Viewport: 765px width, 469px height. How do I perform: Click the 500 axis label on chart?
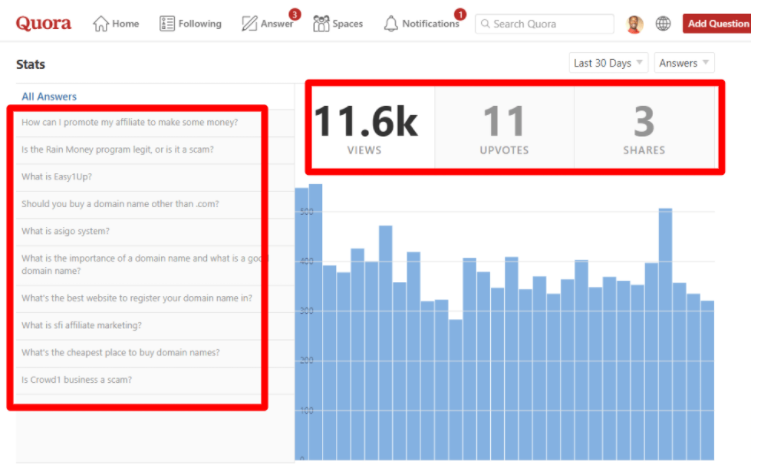tap(307, 212)
